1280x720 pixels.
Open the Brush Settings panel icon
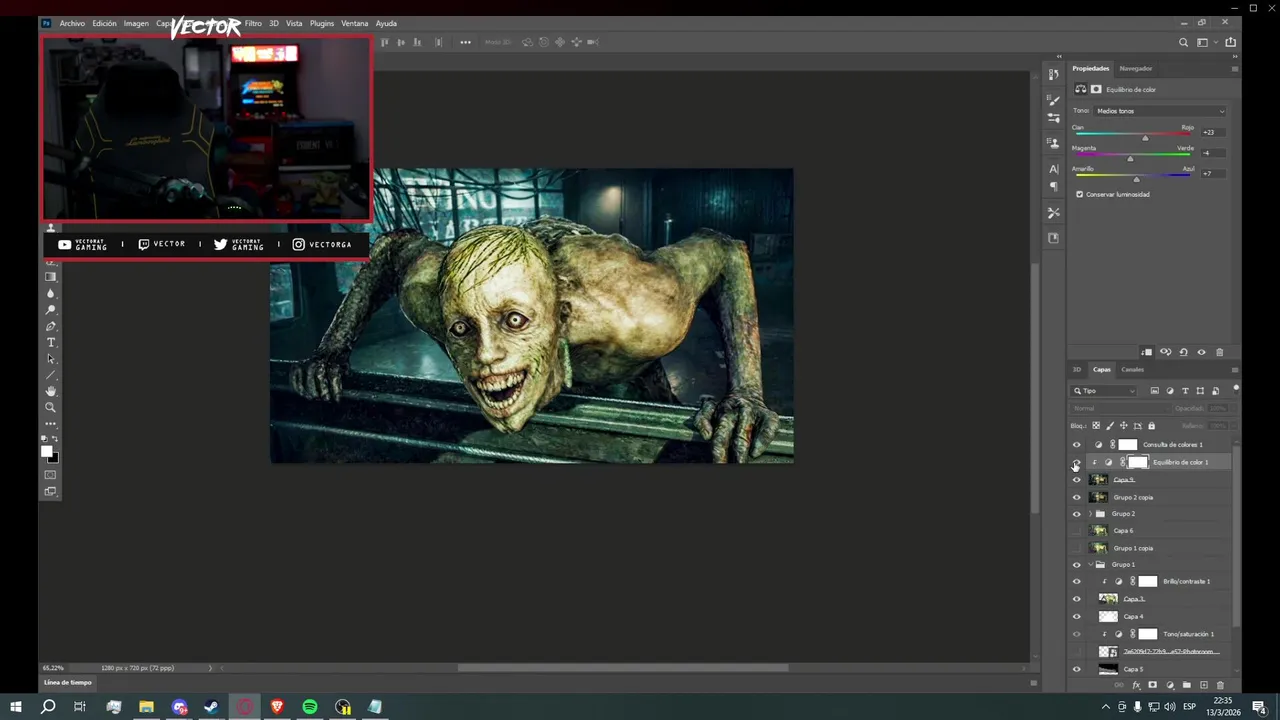pyautogui.click(x=1053, y=118)
